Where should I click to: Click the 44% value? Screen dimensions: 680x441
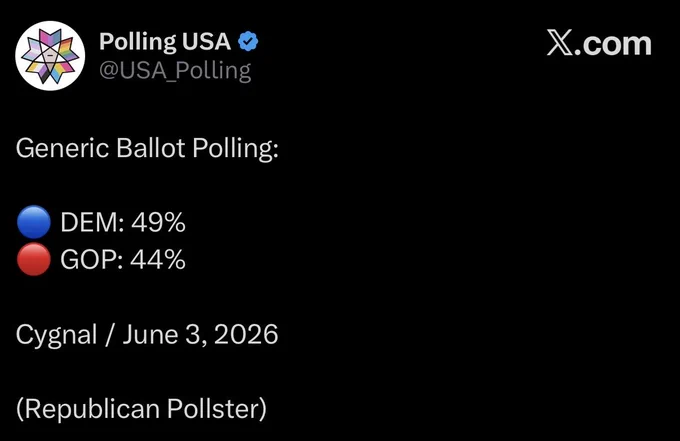tap(158, 260)
